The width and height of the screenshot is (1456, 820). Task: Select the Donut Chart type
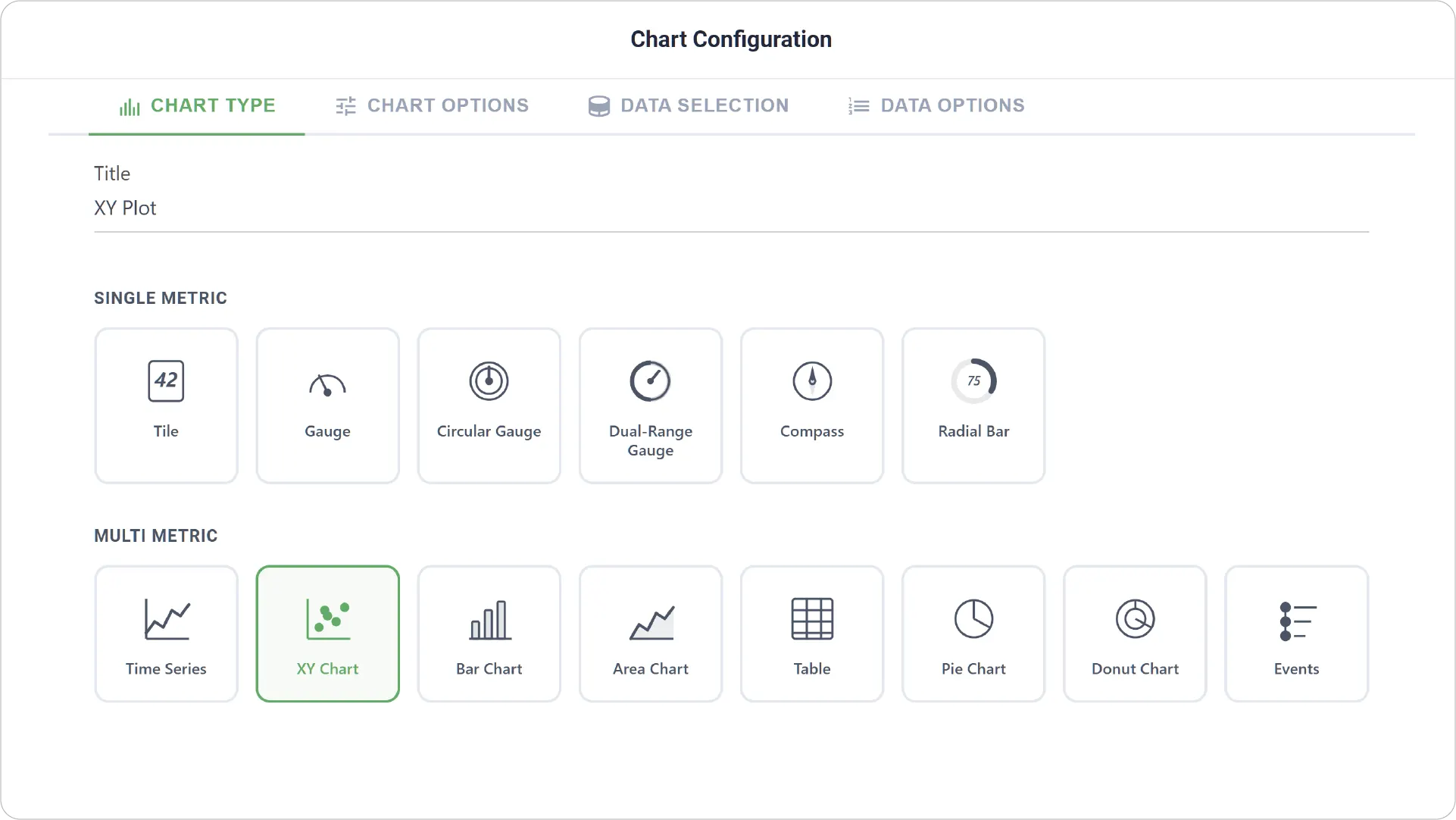click(1135, 634)
